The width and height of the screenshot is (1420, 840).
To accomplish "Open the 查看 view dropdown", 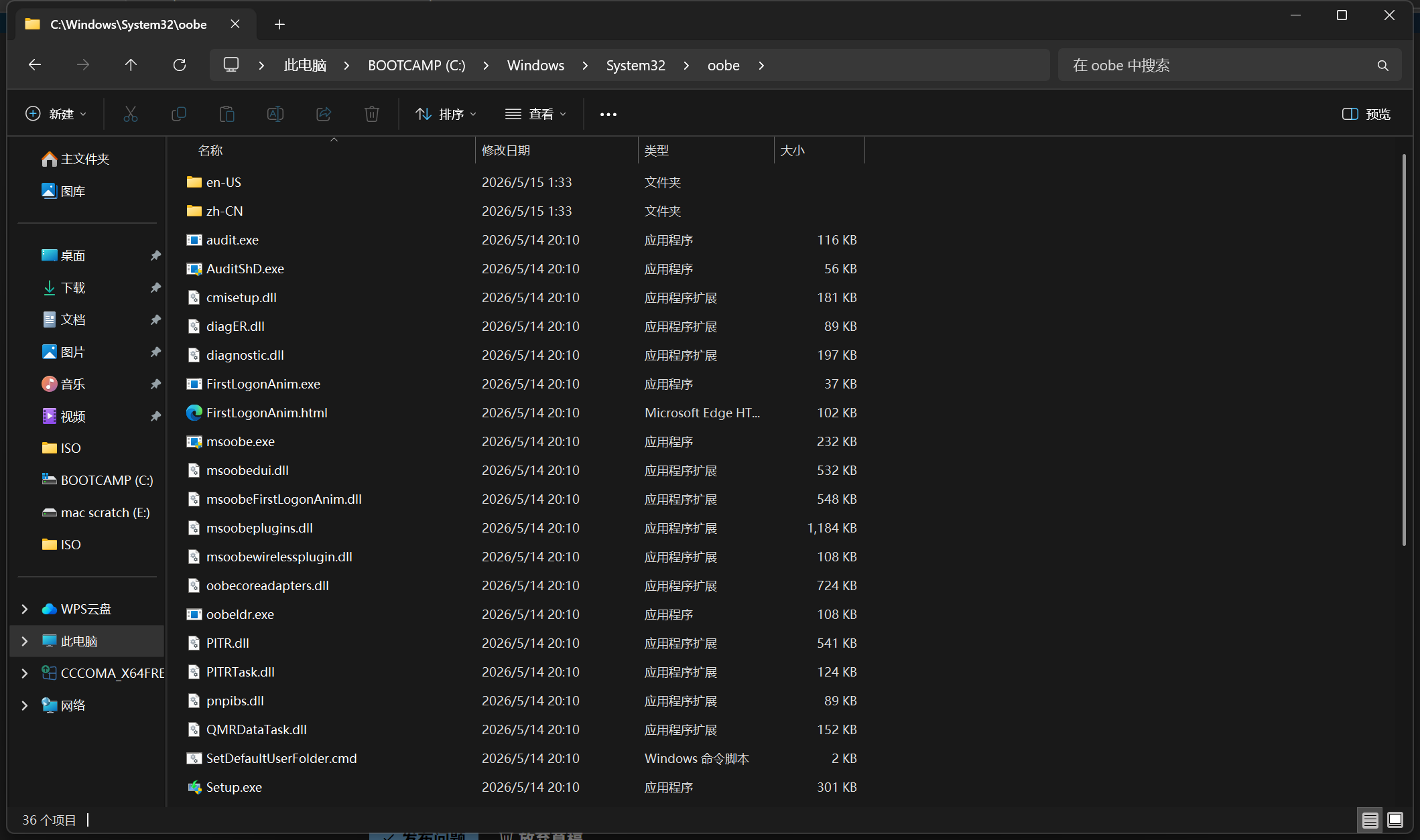I will 535,115.
